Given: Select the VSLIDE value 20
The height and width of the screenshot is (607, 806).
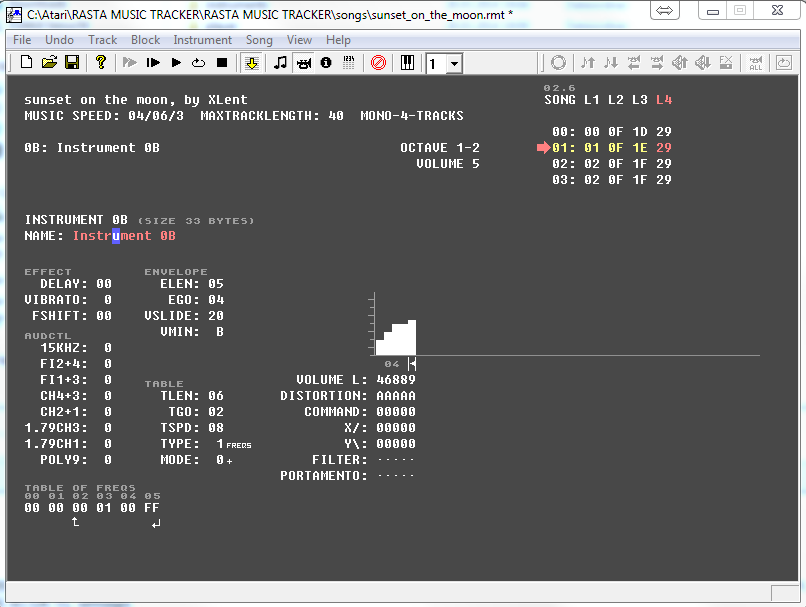Looking at the screenshot, I should point(216,316).
